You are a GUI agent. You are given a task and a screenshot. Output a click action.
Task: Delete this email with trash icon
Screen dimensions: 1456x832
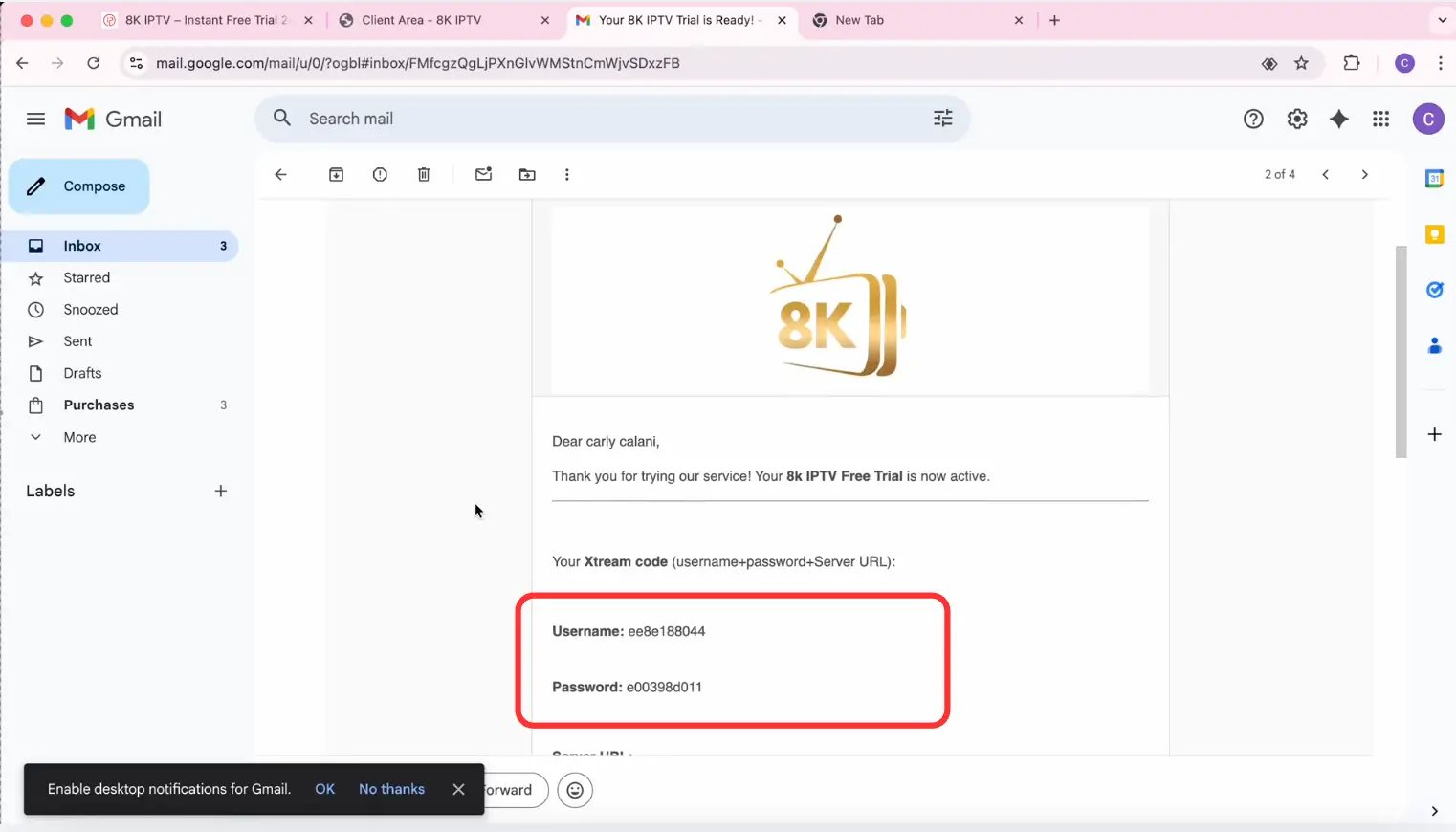coord(424,174)
